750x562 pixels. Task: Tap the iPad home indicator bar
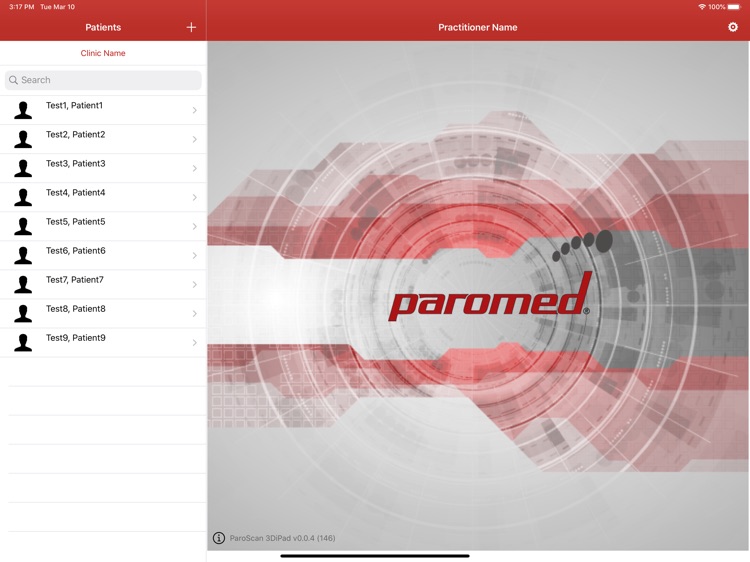click(375, 556)
